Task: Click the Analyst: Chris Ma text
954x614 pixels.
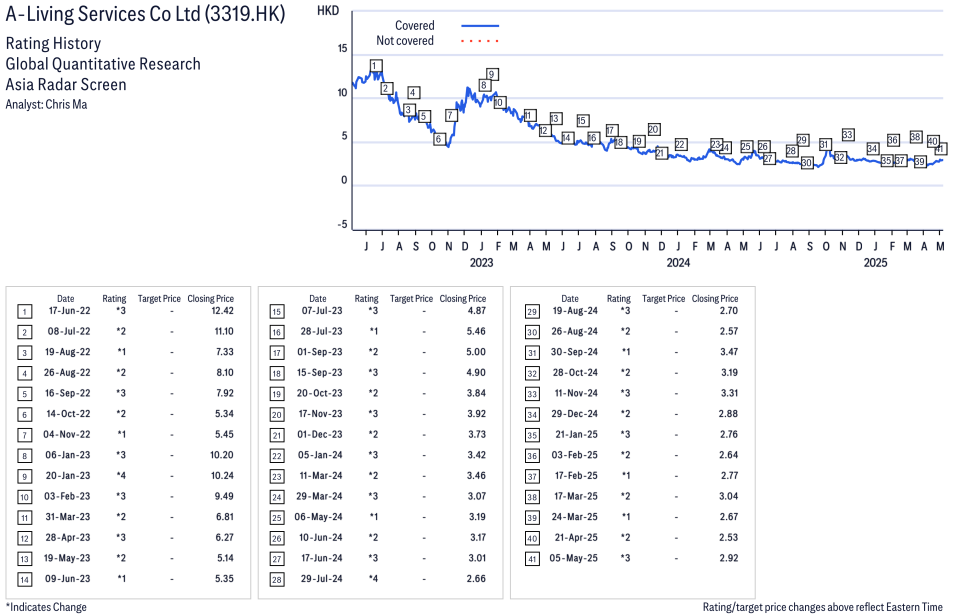Action: point(46,104)
